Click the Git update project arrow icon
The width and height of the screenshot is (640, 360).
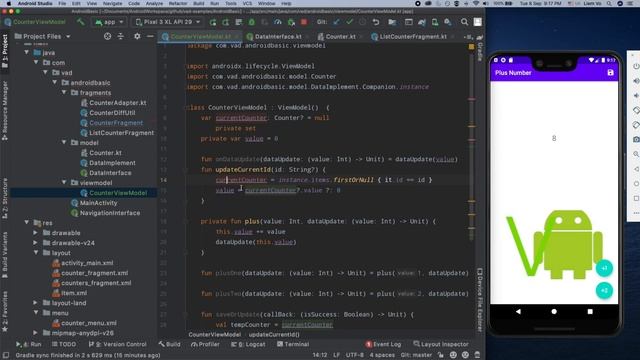tap(336, 22)
